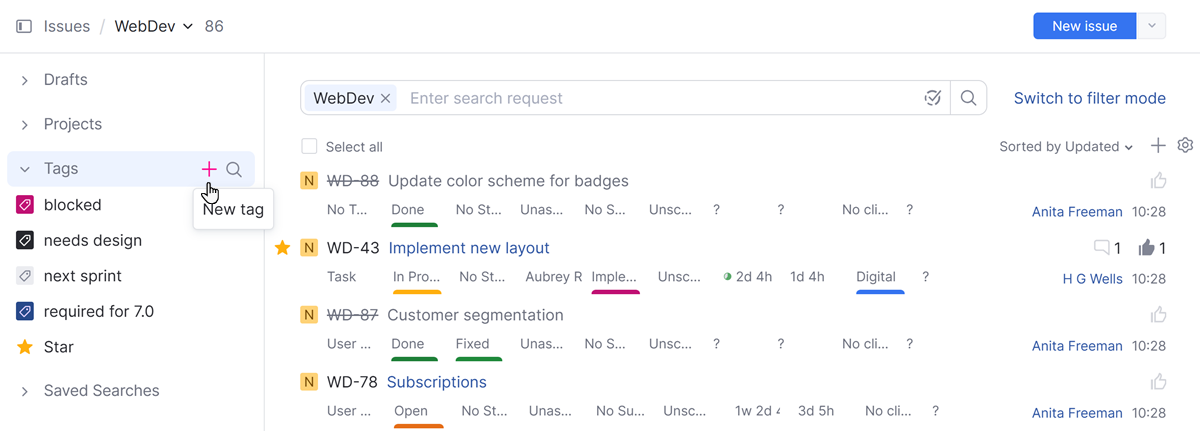The height and width of the screenshot is (431, 1200).
Task: Click the search magnifier button in query bar
Action: click(x=968, y=98)
